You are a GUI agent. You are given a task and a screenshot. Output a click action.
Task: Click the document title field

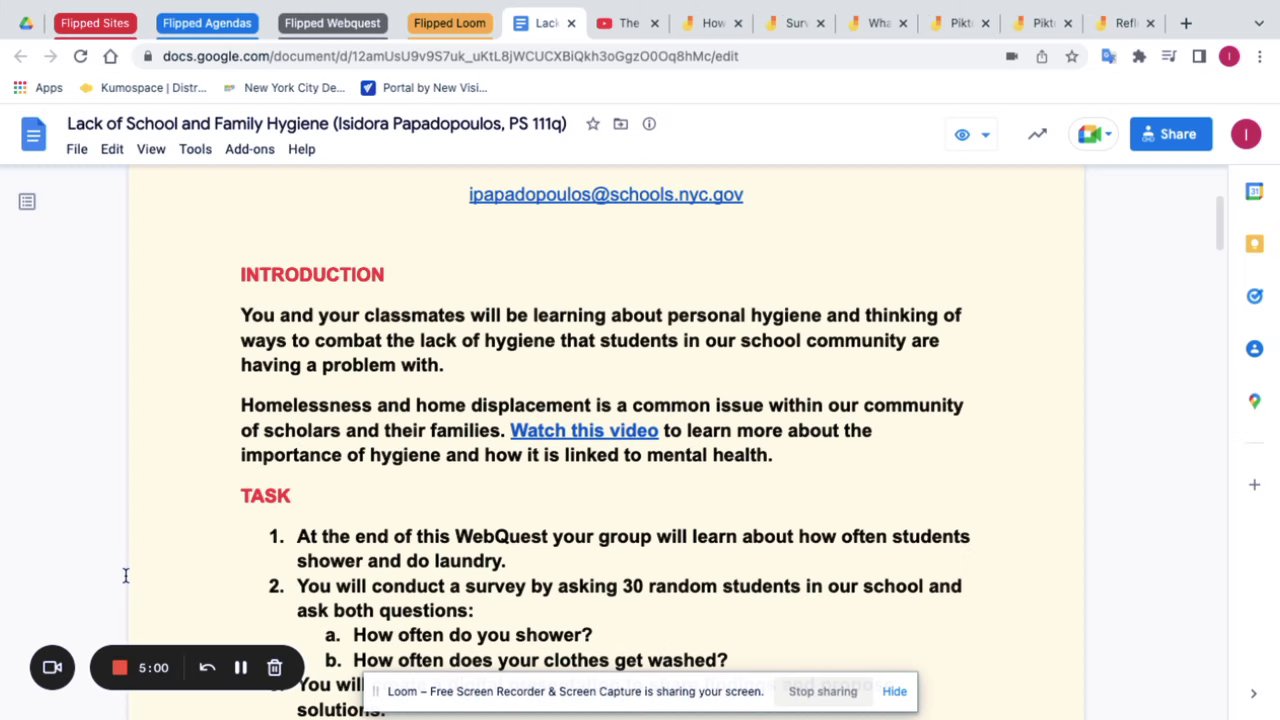click(317, 124)
